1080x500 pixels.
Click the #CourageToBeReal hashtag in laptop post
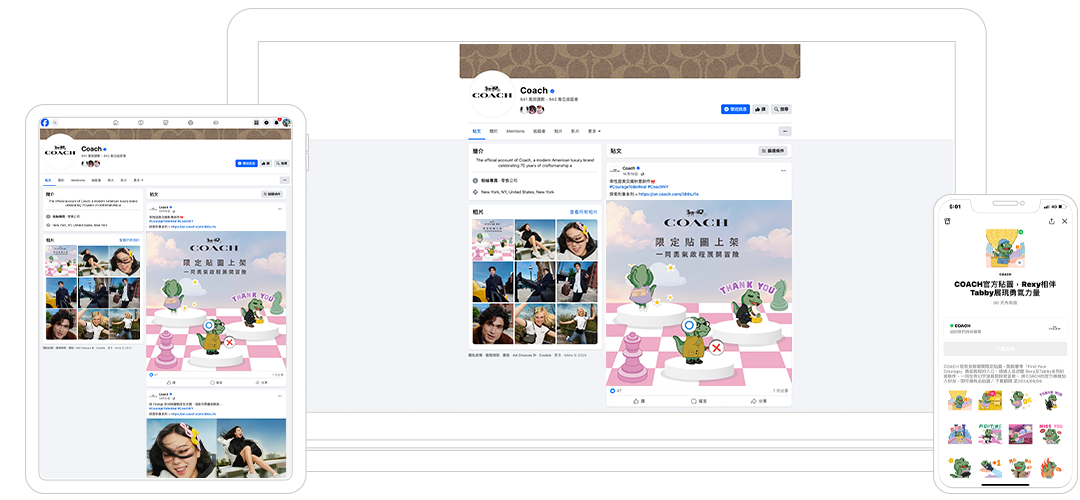tap(628, 187)
